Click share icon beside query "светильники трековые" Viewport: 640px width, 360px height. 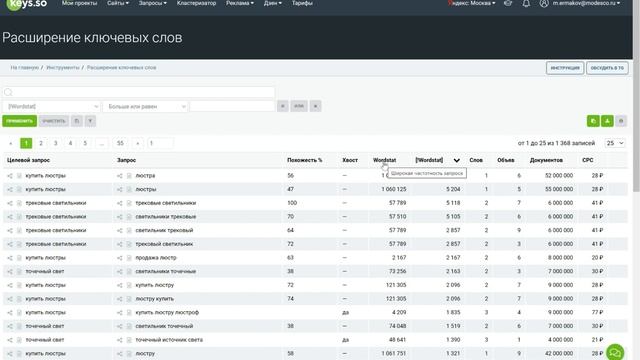point(120,217)
